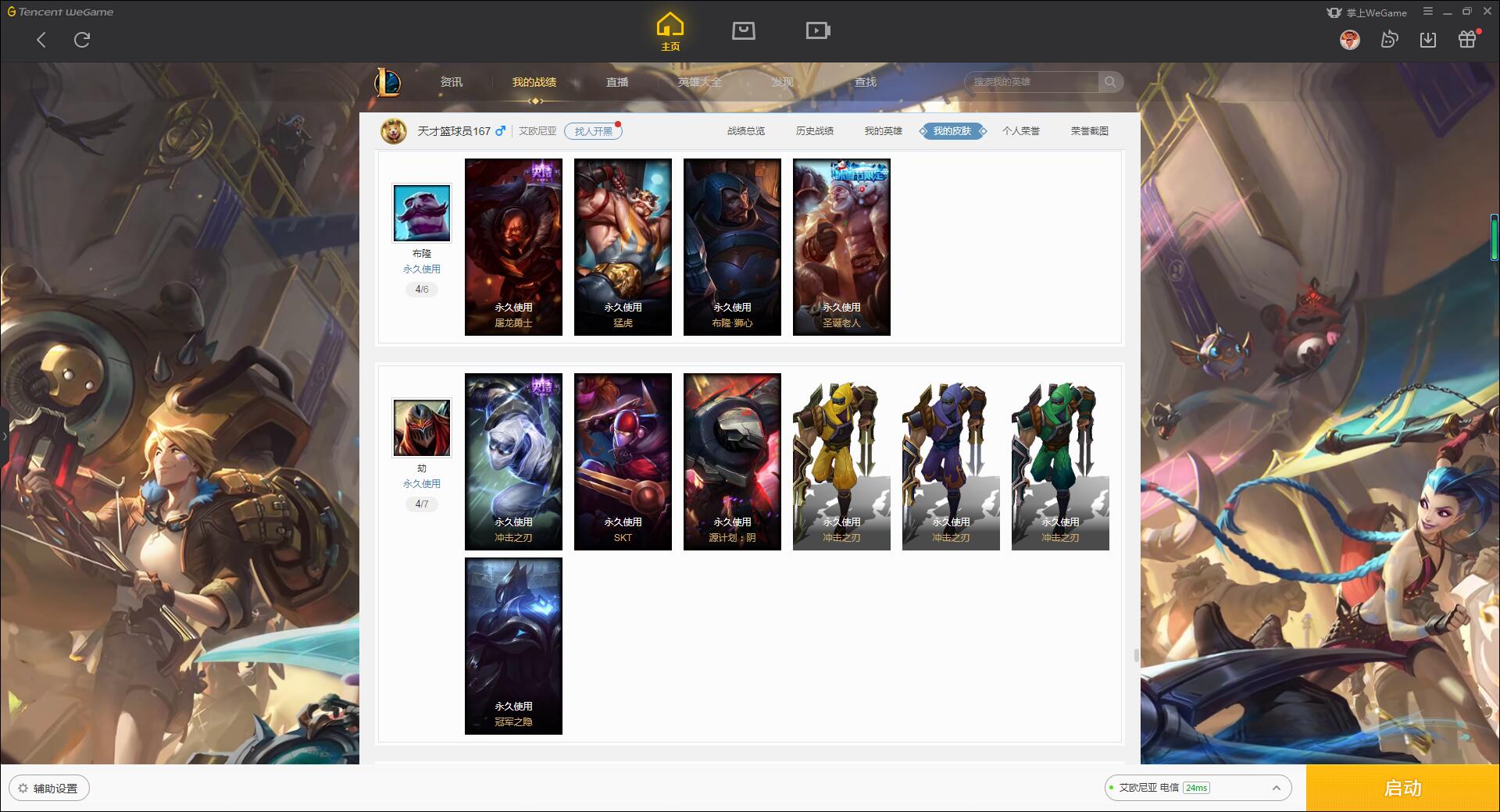The width and height of the screenshot is (1500, 812).
Task: Click the League of Legends logo
Action: coord(388,82)
